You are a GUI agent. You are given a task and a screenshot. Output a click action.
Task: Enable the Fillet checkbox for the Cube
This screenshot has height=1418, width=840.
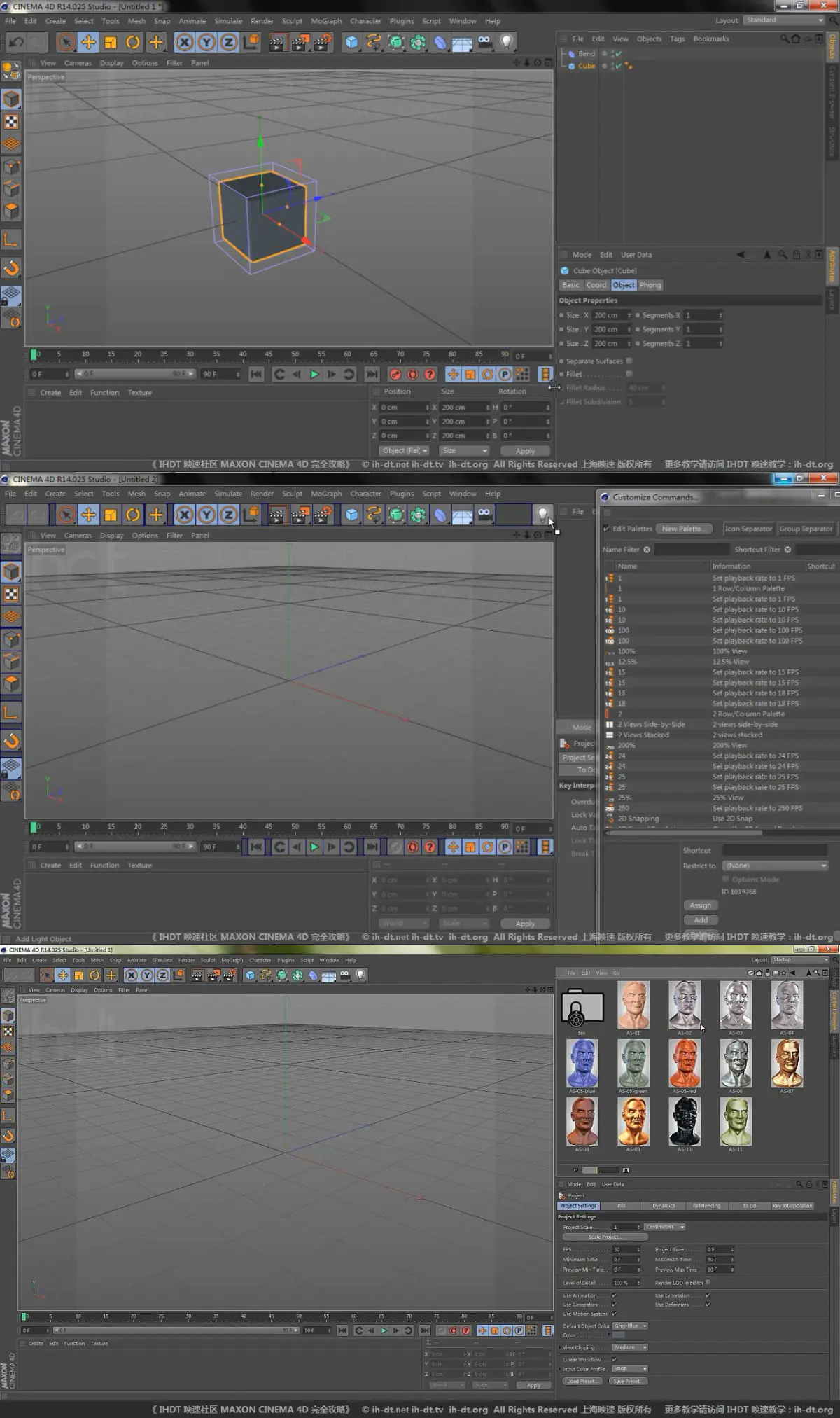coord(629,374)
